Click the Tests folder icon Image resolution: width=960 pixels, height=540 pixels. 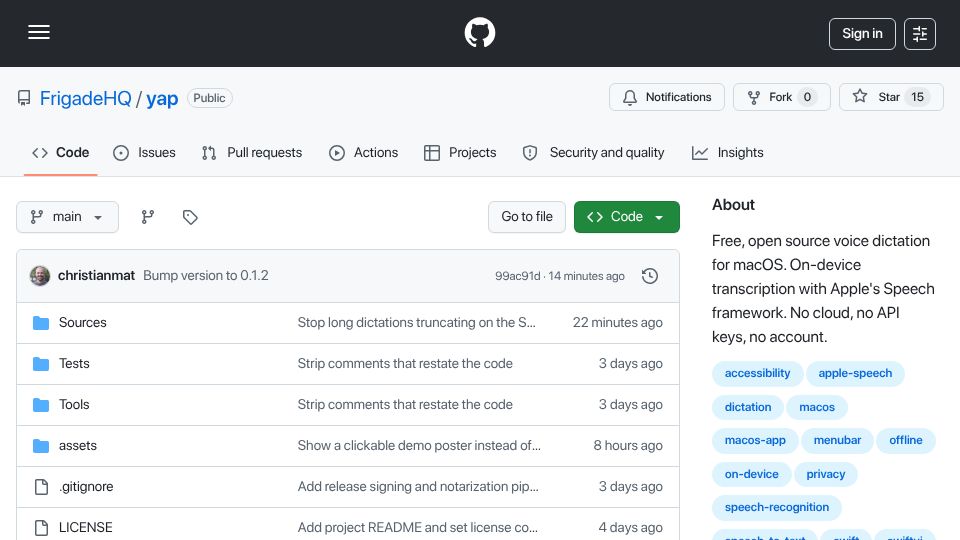point(41,364)
